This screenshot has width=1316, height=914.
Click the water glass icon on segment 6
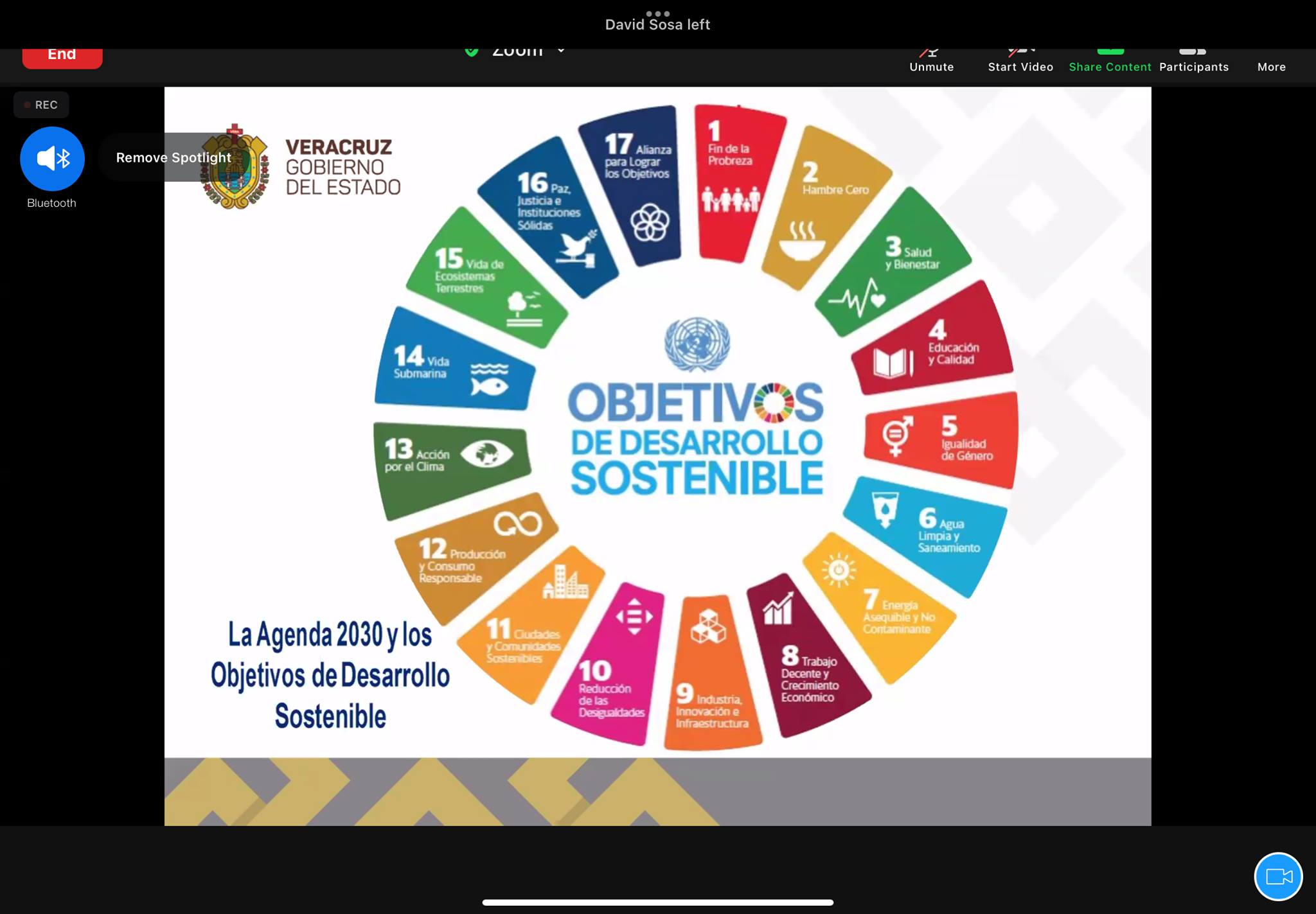click(885, 509)
